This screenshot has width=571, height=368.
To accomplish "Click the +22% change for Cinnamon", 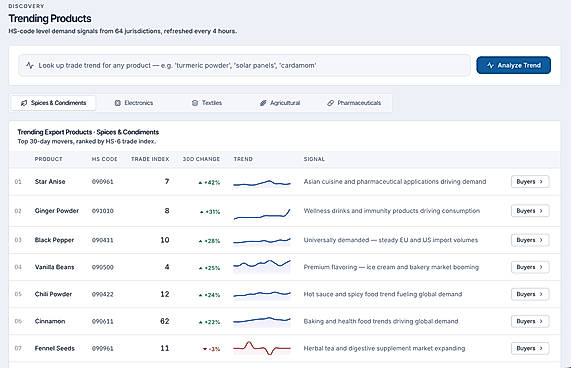I will coord(209,322).
